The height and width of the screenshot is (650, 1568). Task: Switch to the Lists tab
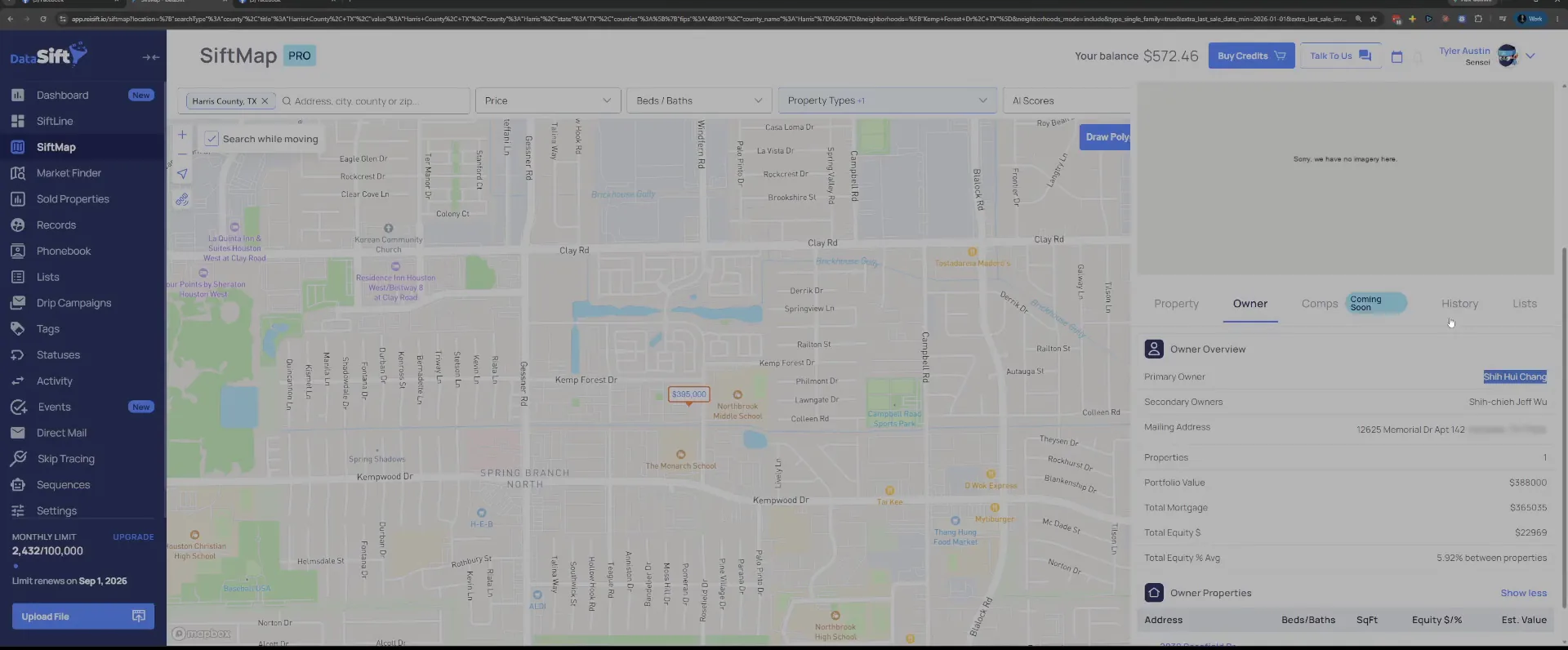pos(1524,304)
